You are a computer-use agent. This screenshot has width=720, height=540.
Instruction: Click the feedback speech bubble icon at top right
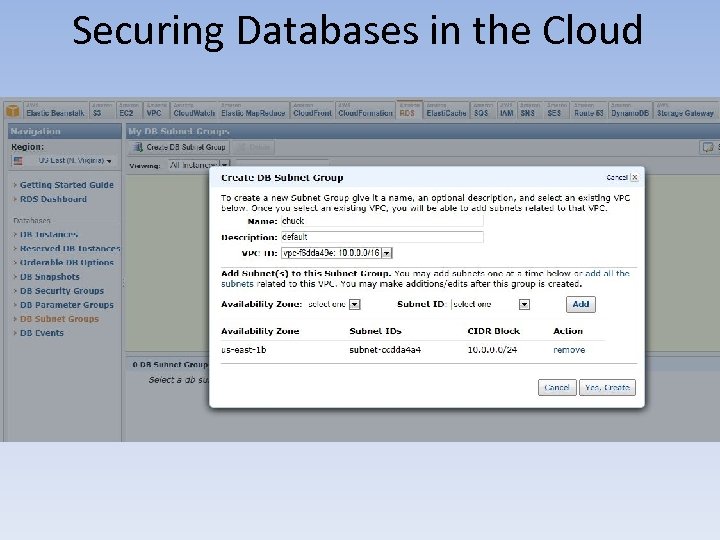(708, 147)
